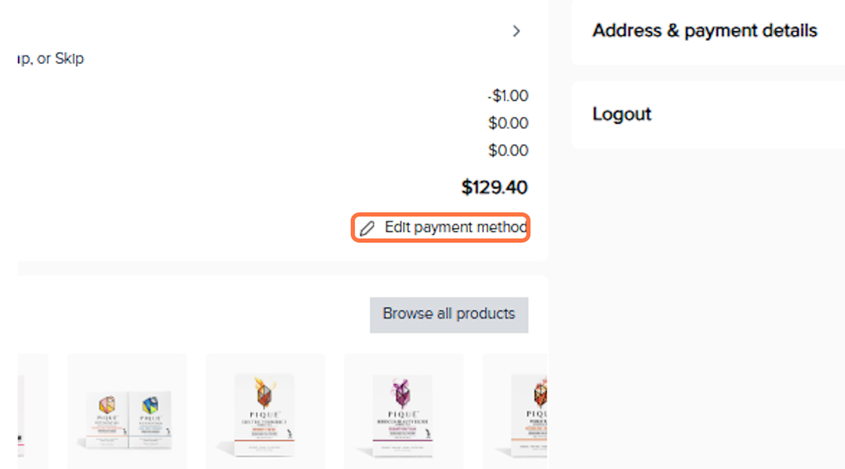Choose the Pique box with purple emblem

click(403, 411)
